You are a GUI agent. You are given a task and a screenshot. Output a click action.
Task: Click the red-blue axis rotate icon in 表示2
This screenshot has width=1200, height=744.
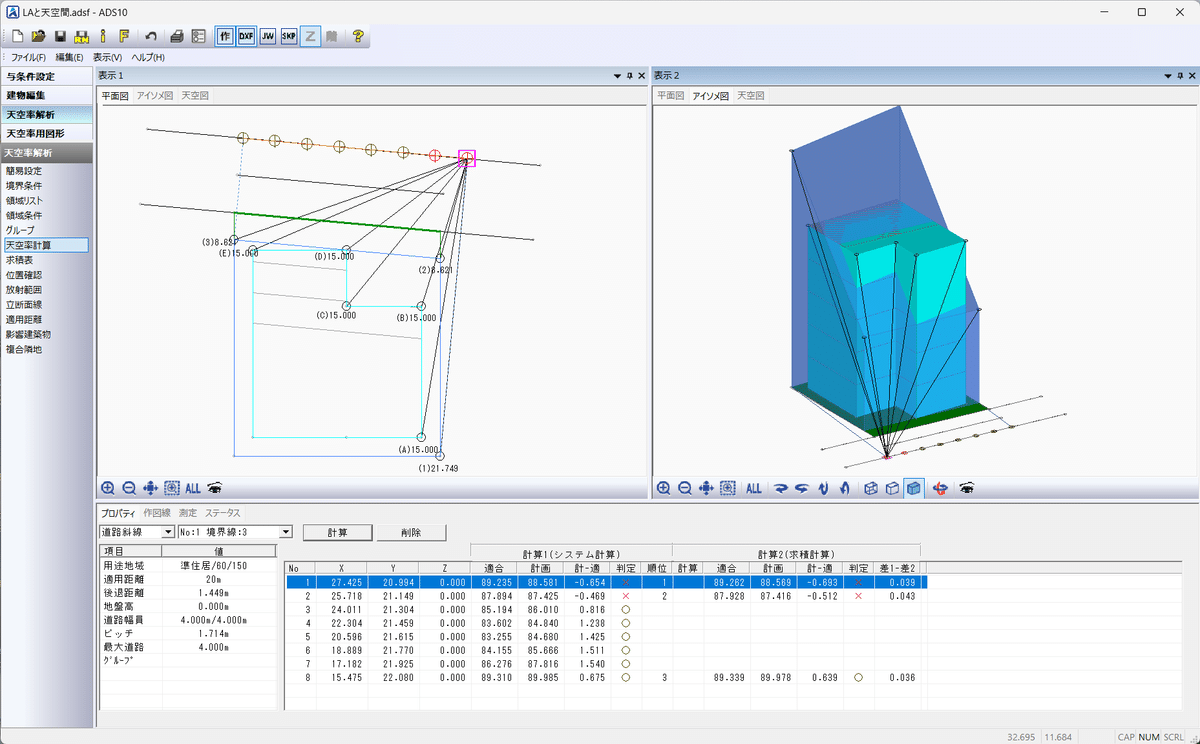pos(940,488)
